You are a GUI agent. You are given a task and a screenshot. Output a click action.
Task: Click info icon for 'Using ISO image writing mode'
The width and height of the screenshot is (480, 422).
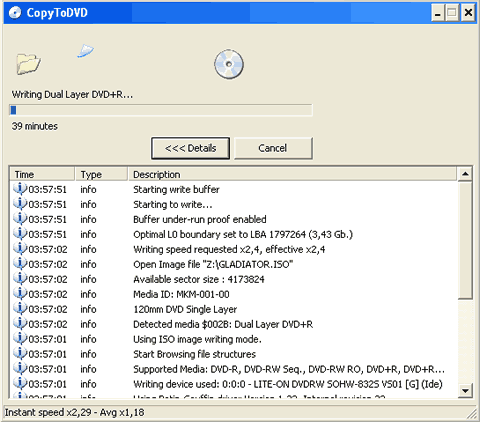click(x=20, y=339)
